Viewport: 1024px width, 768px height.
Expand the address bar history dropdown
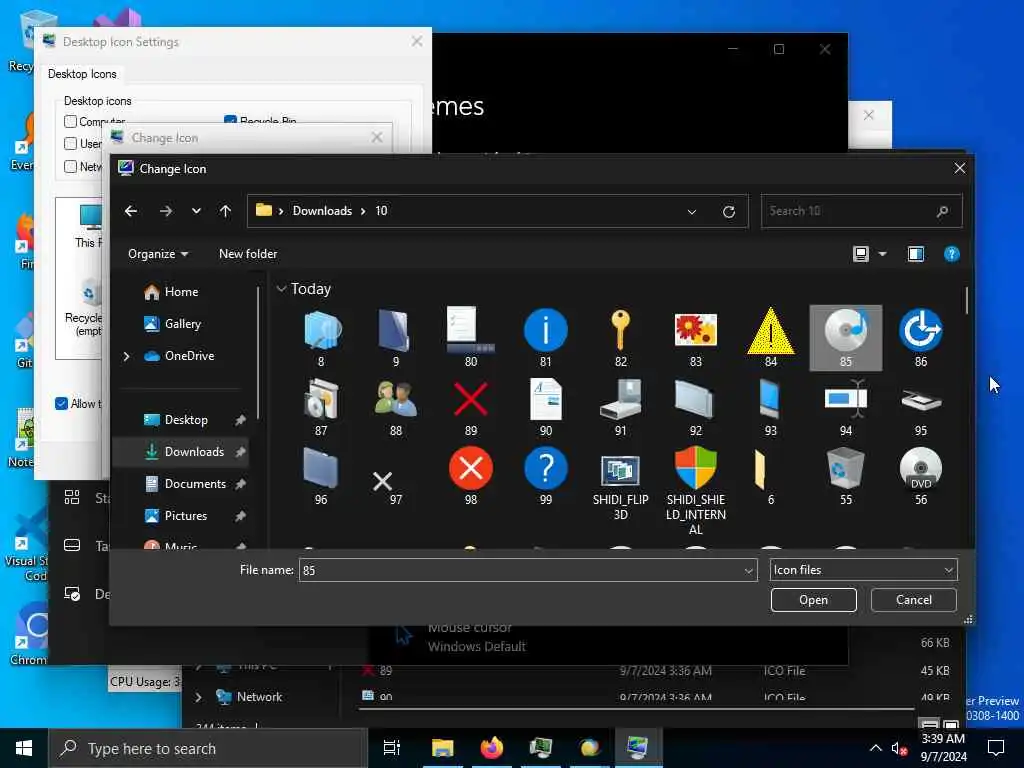692,212
